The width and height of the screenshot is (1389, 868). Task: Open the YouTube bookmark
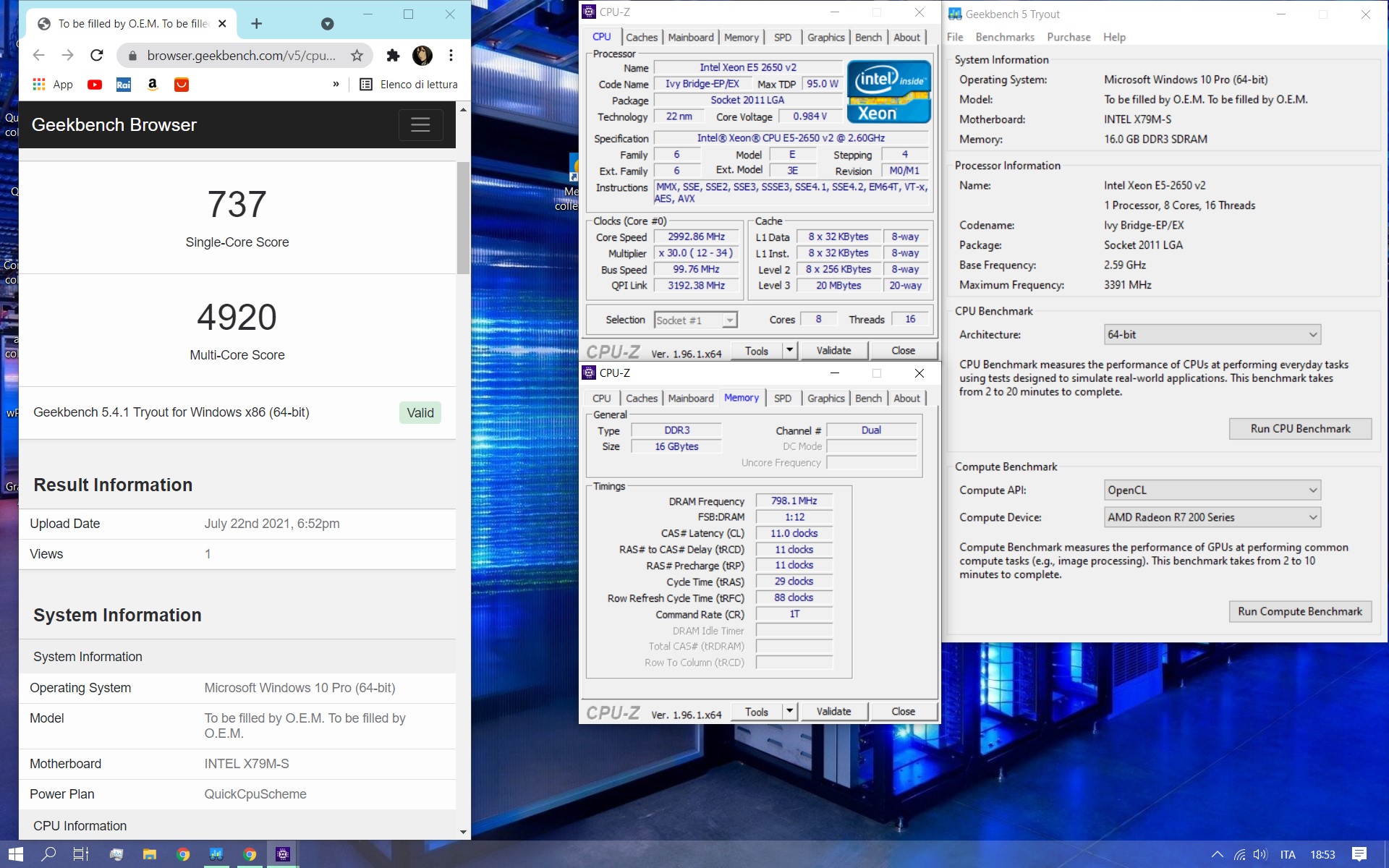(x=95, y=85)
